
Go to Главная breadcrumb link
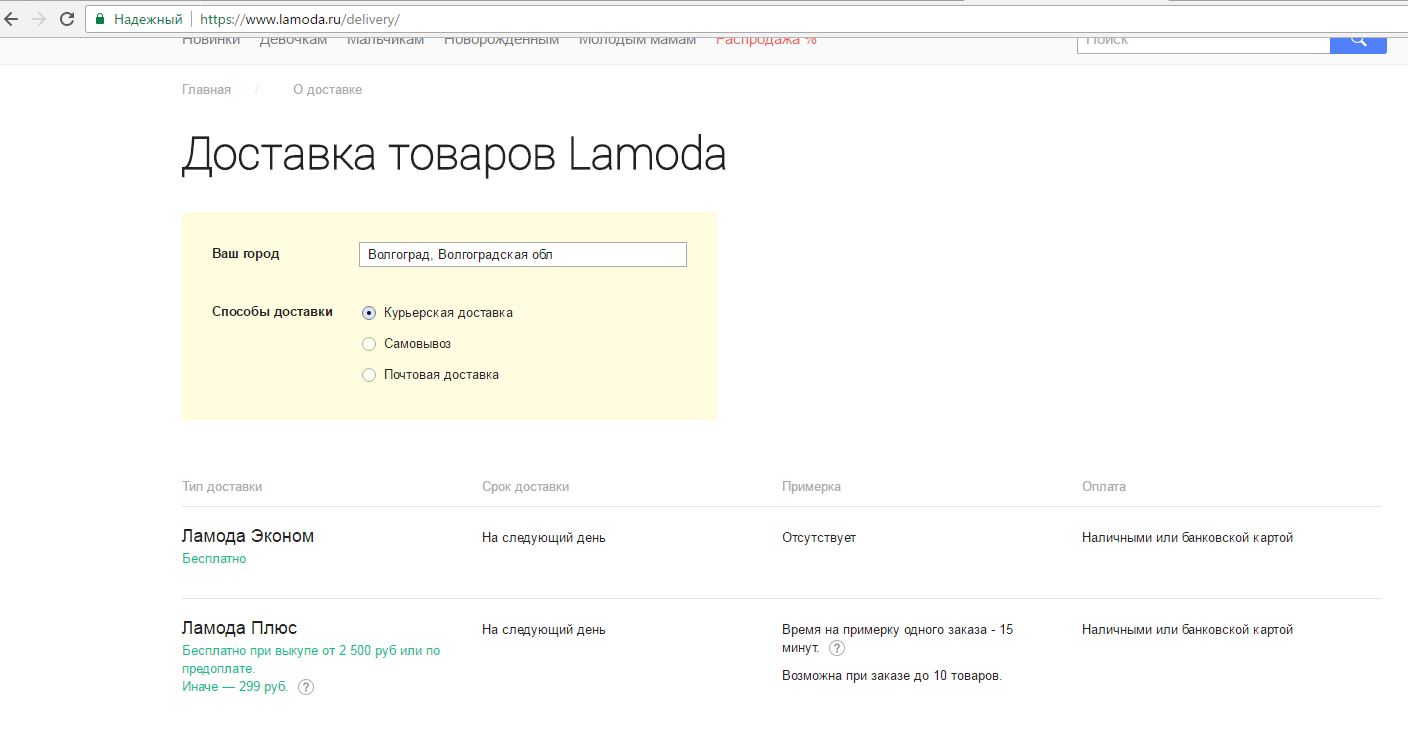pyautogui.click(x=206, y=90)
